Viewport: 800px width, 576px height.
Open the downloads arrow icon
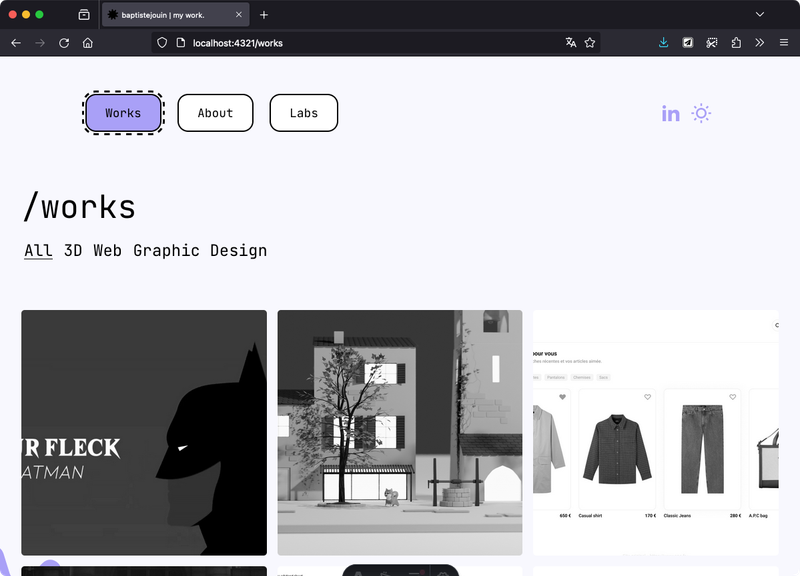663,43
